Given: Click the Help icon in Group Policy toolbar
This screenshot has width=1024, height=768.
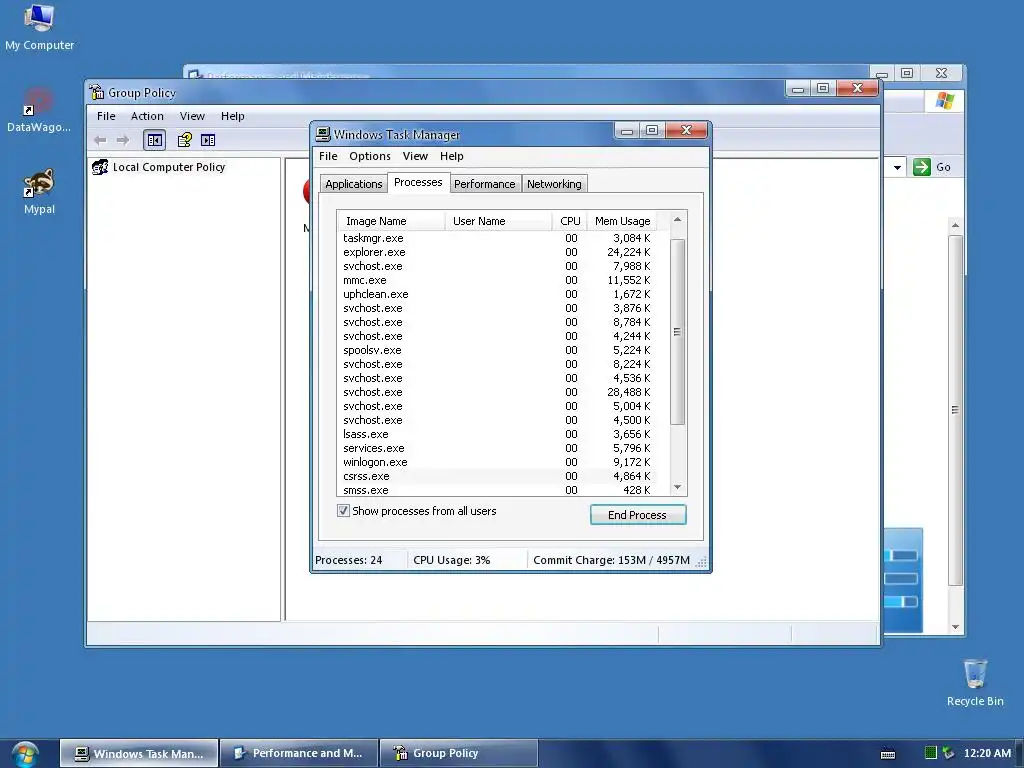Looking at the screenshot, I should [184, 140].
